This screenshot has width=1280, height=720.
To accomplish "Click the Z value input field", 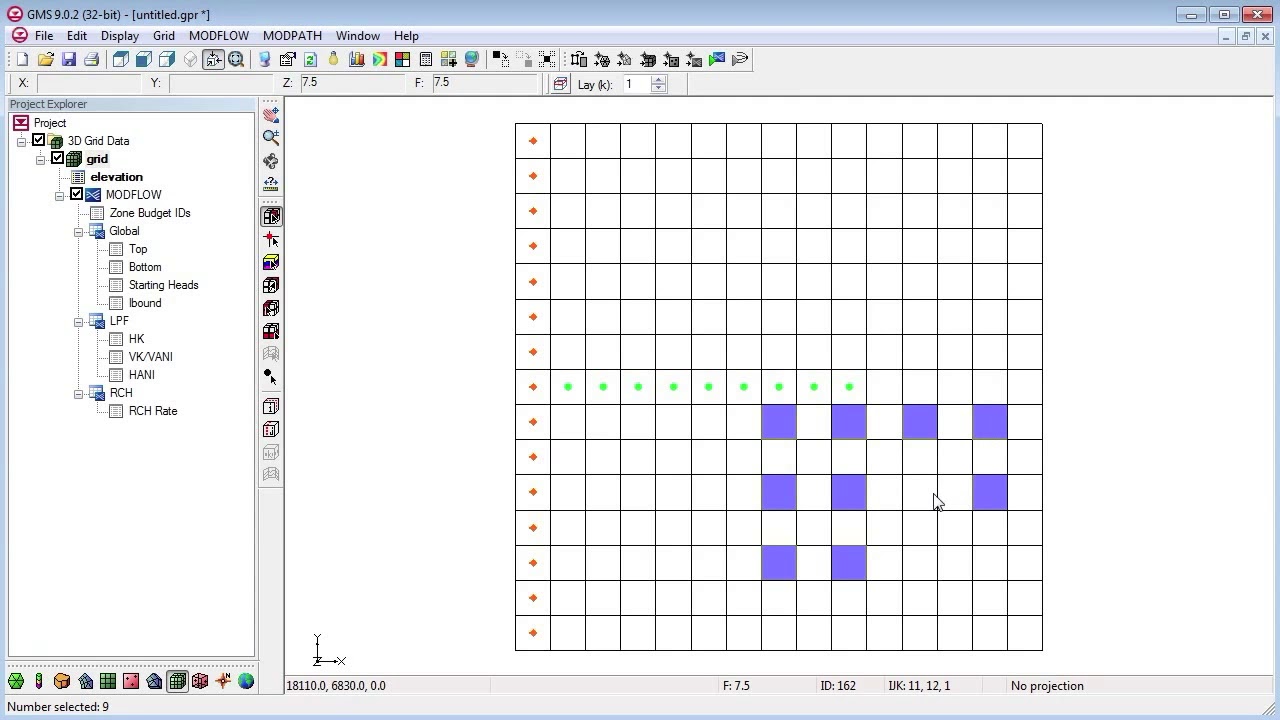I will click(351, 83).
